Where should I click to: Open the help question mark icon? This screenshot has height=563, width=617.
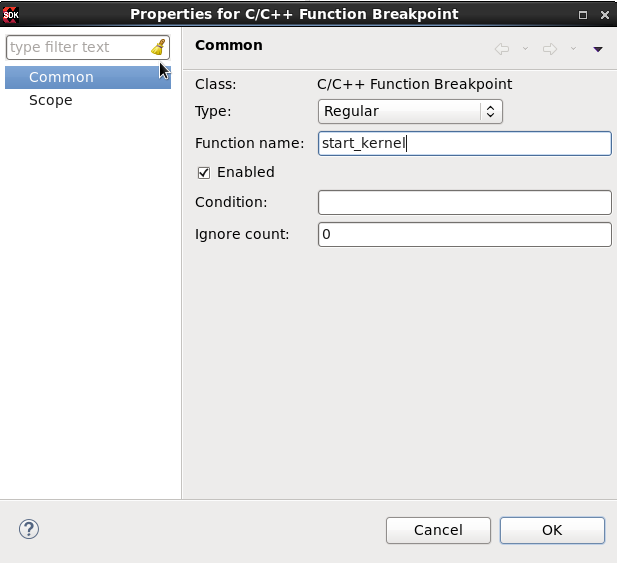(29, 529)
